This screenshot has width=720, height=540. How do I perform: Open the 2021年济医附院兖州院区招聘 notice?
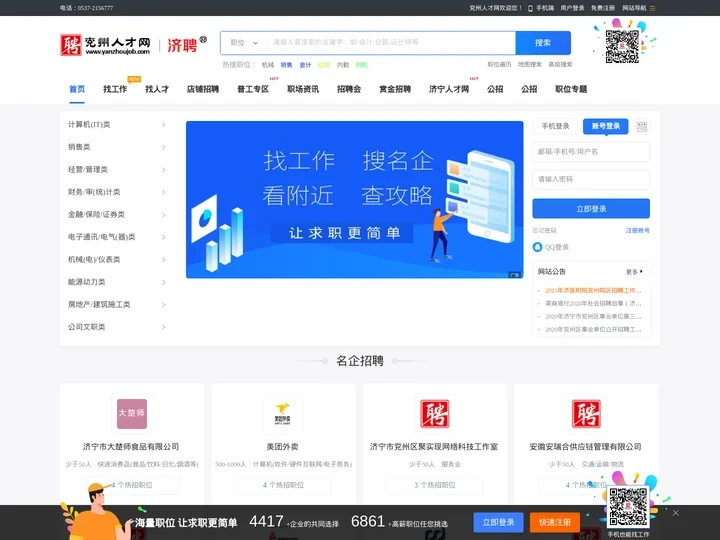click(593, 291)
